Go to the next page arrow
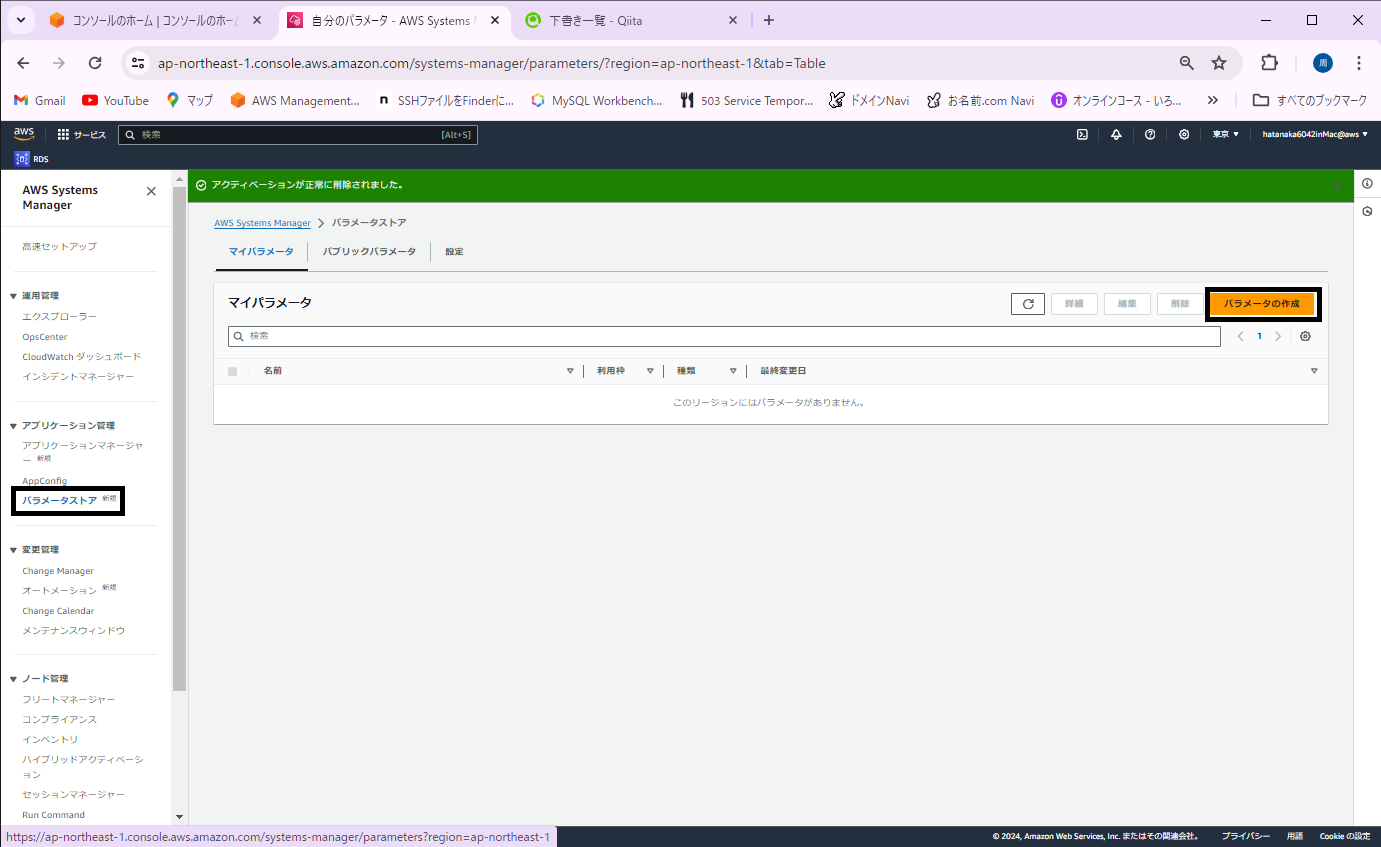Screen dimensions: 1381x847 point(1278,336)
